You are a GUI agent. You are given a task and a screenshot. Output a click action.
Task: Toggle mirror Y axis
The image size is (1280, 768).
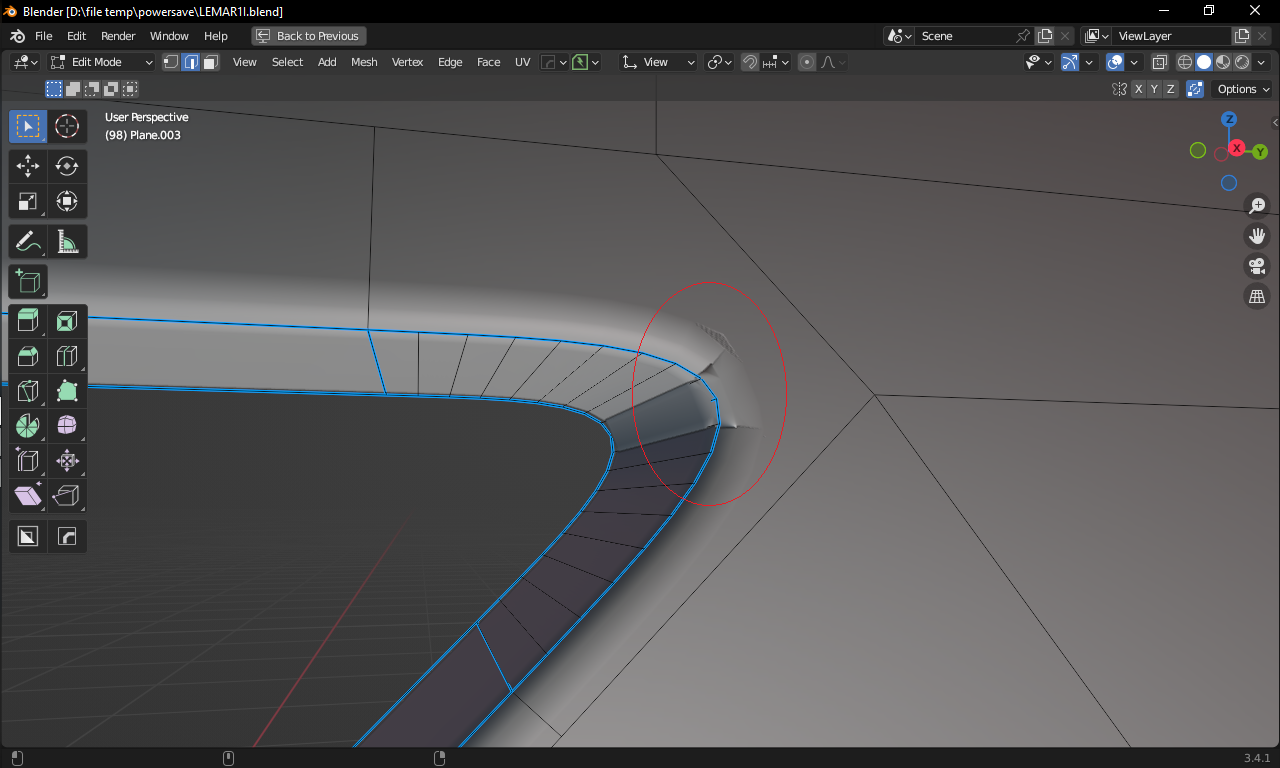1154,89
